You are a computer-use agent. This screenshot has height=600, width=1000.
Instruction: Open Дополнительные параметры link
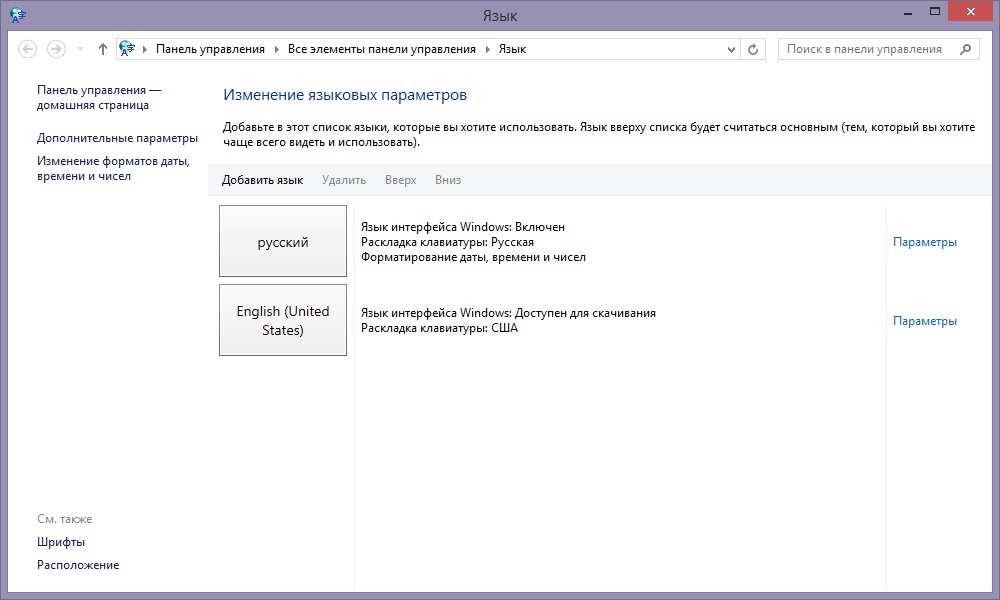[117, 138]
